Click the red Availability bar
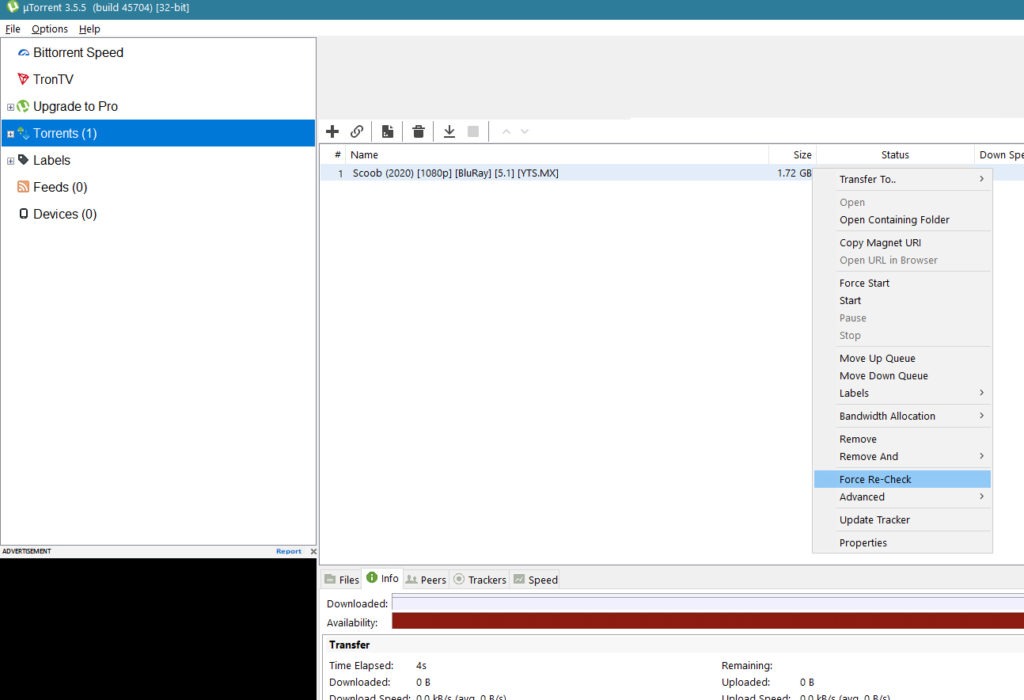The height and width of the screenshot is (700, 1024). 700,620
